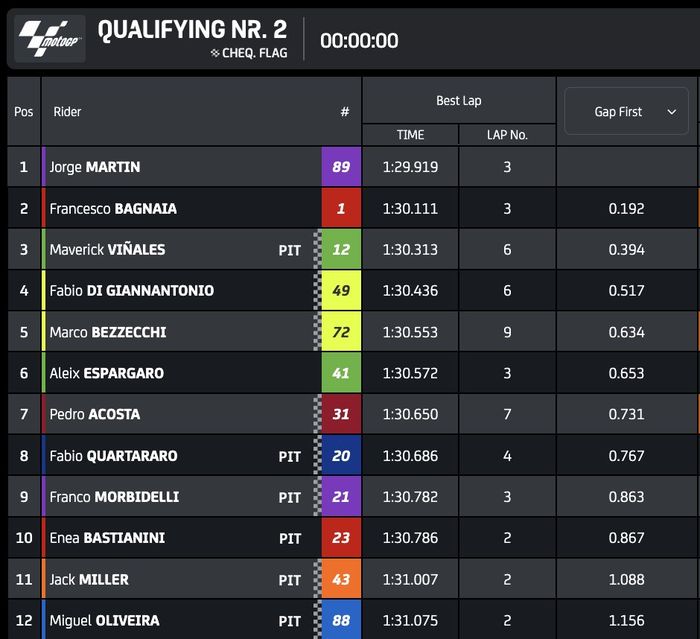The width and height of the screenshot is (700, 639).
Task: Click the checkered flag status icon
Action: (215, 53)
